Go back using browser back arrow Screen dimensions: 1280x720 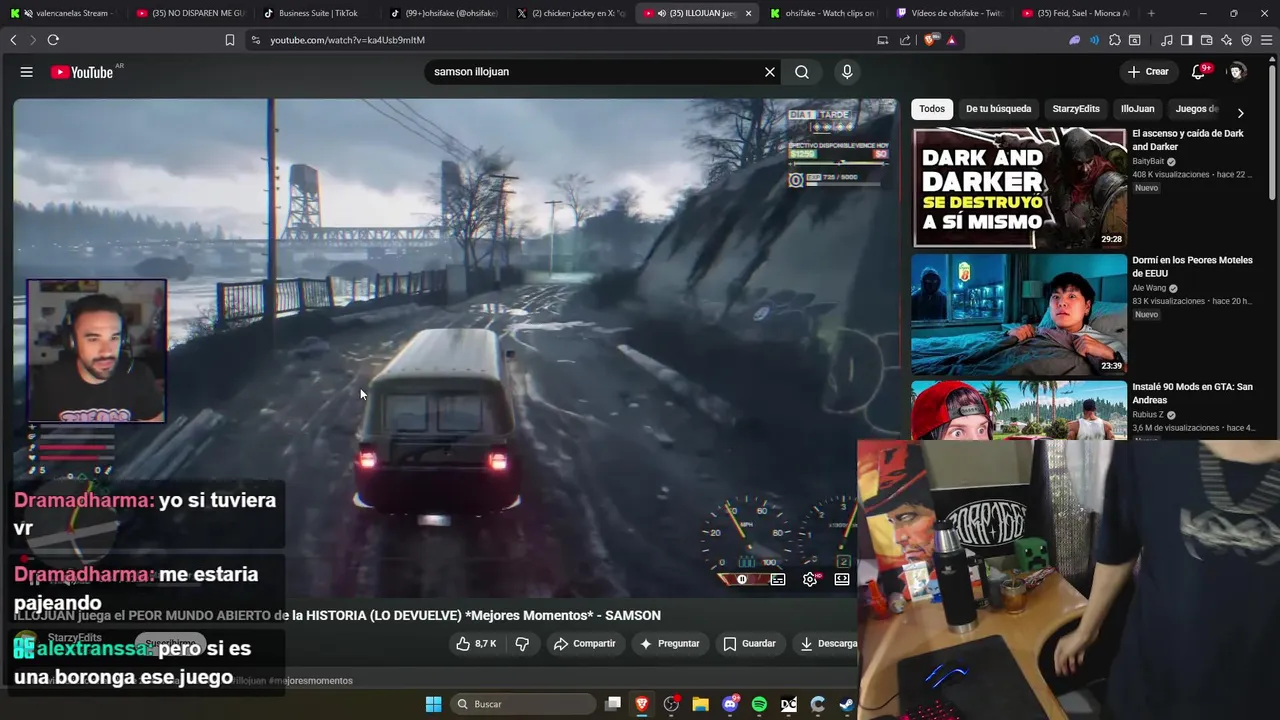pyautogui.click(x=13, y=40)
